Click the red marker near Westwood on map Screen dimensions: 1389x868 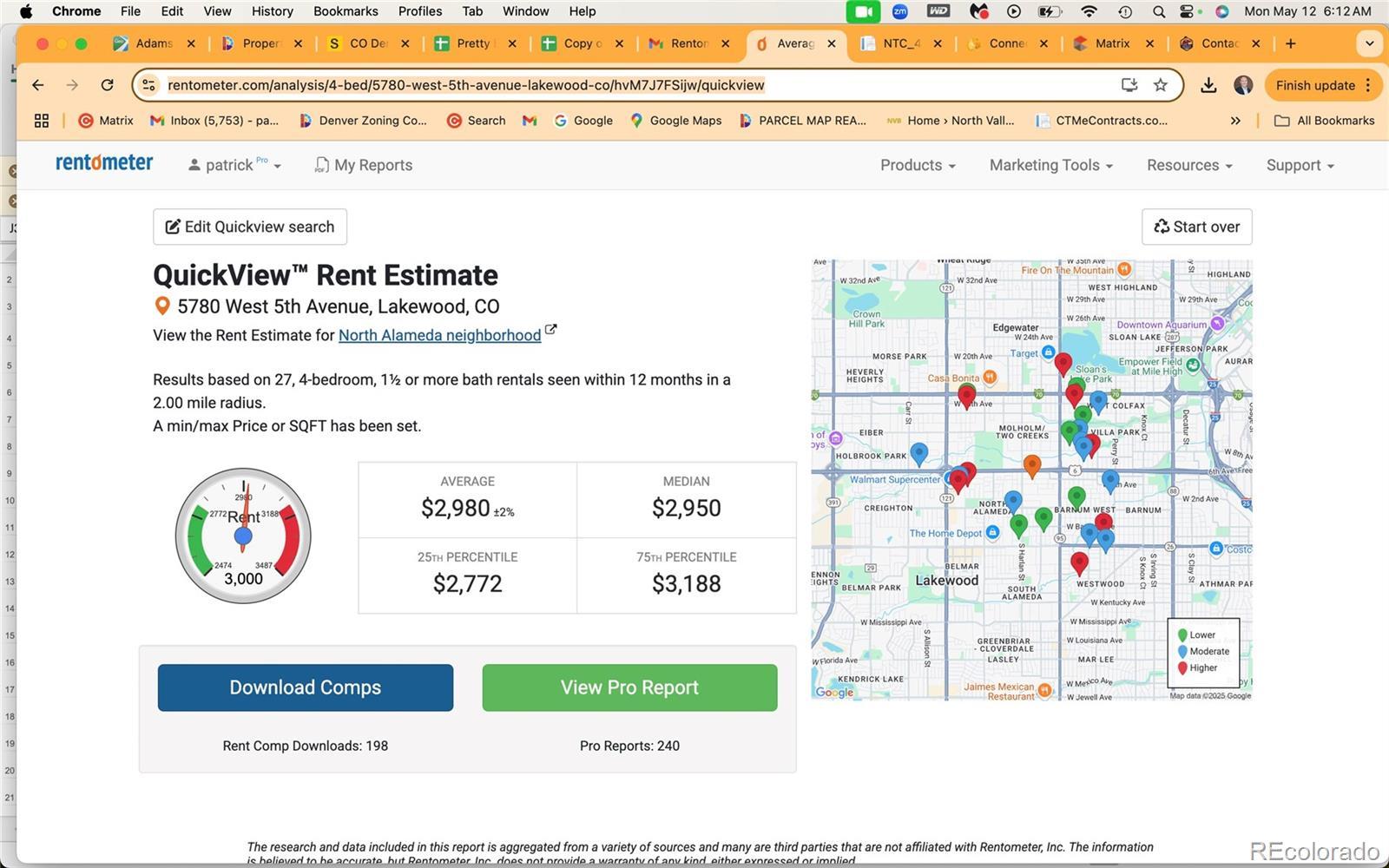coord(1079,562)
